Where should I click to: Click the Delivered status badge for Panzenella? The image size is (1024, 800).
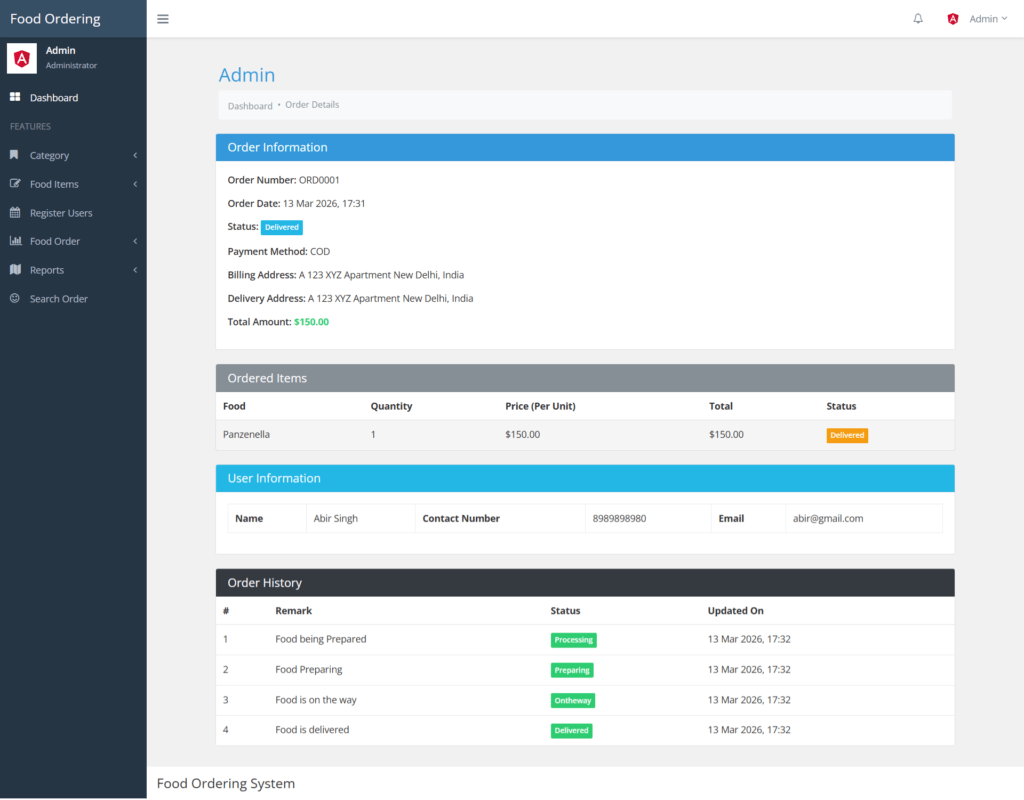847,435
